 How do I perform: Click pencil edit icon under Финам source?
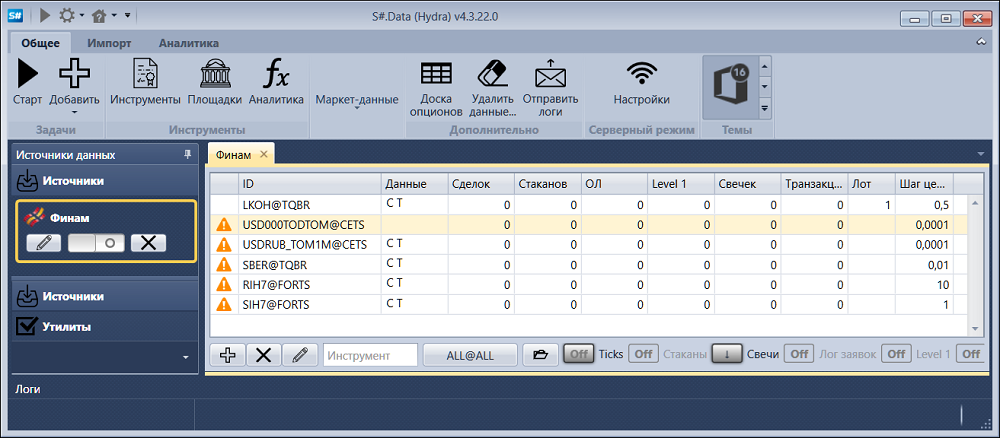pos(44,244)
